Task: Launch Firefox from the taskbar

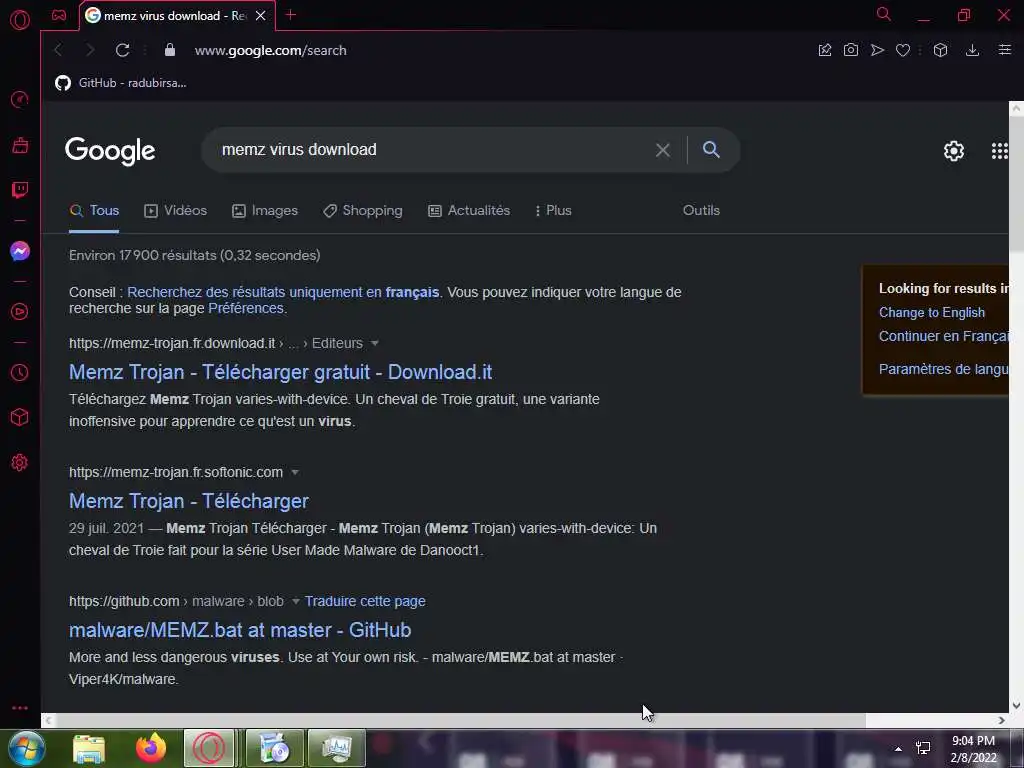Action: (151, 748)
